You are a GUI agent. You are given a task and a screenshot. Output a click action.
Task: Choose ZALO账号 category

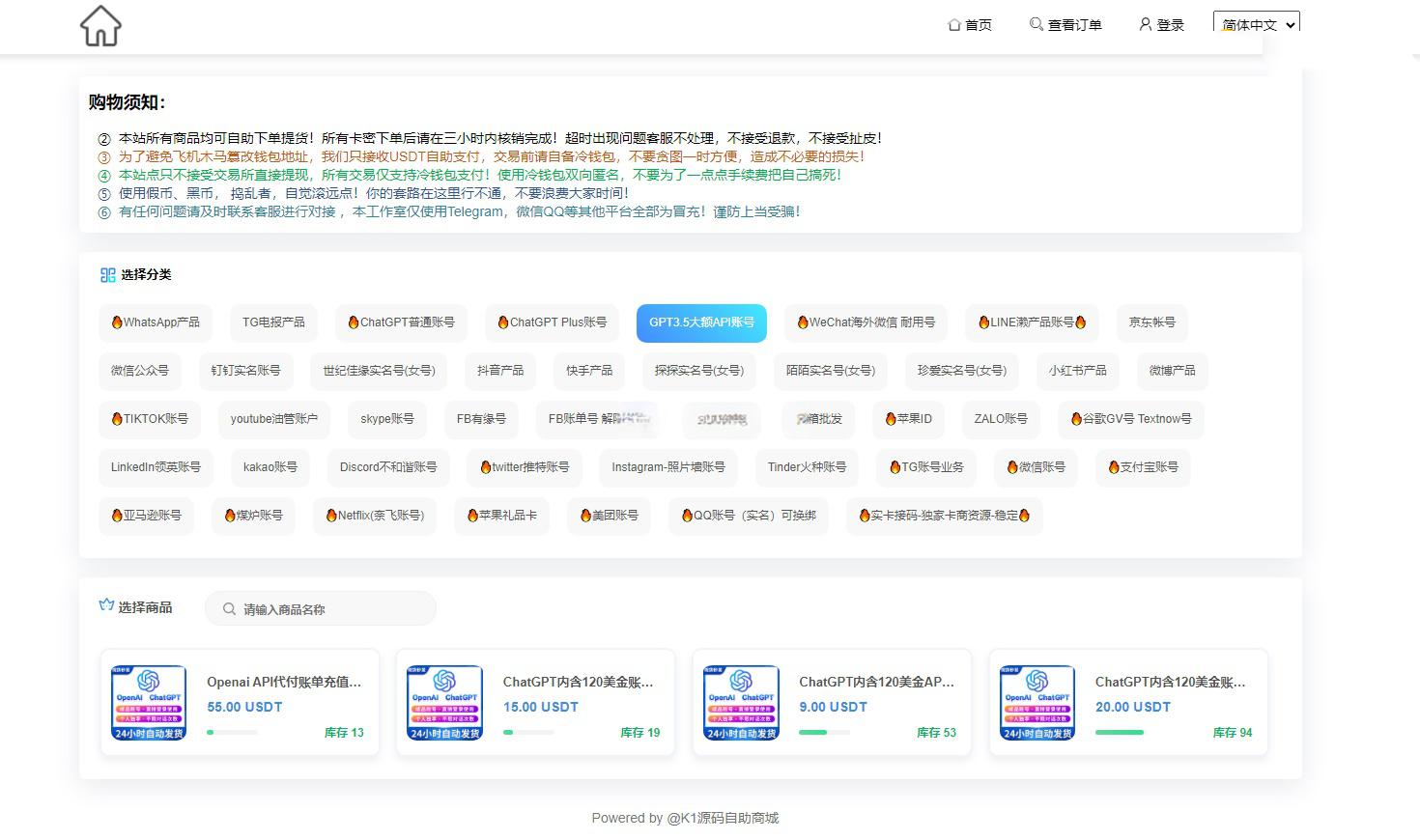(1001, 419)
